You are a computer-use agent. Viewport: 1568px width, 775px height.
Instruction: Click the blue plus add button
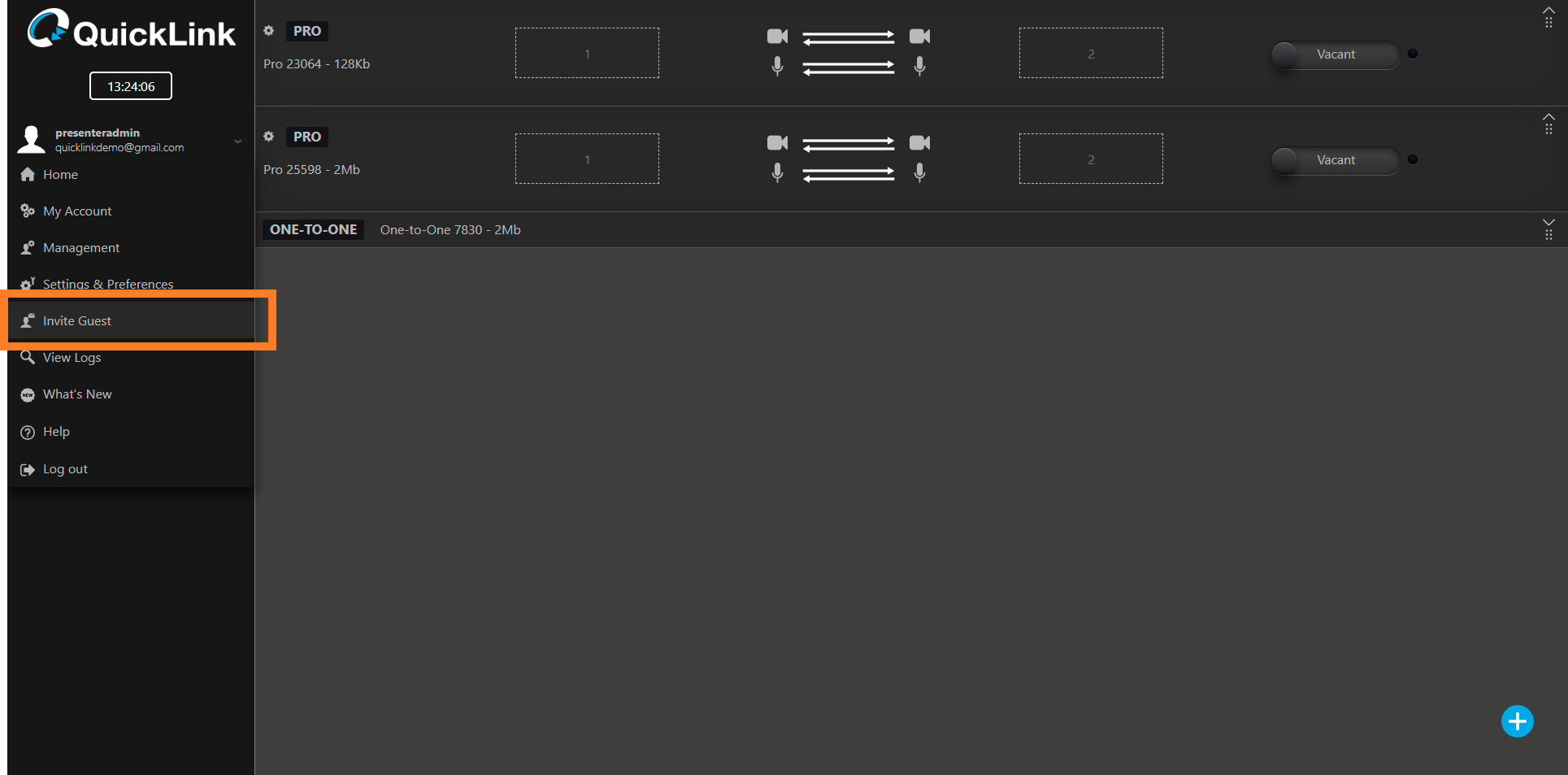tap(1517, 721)
